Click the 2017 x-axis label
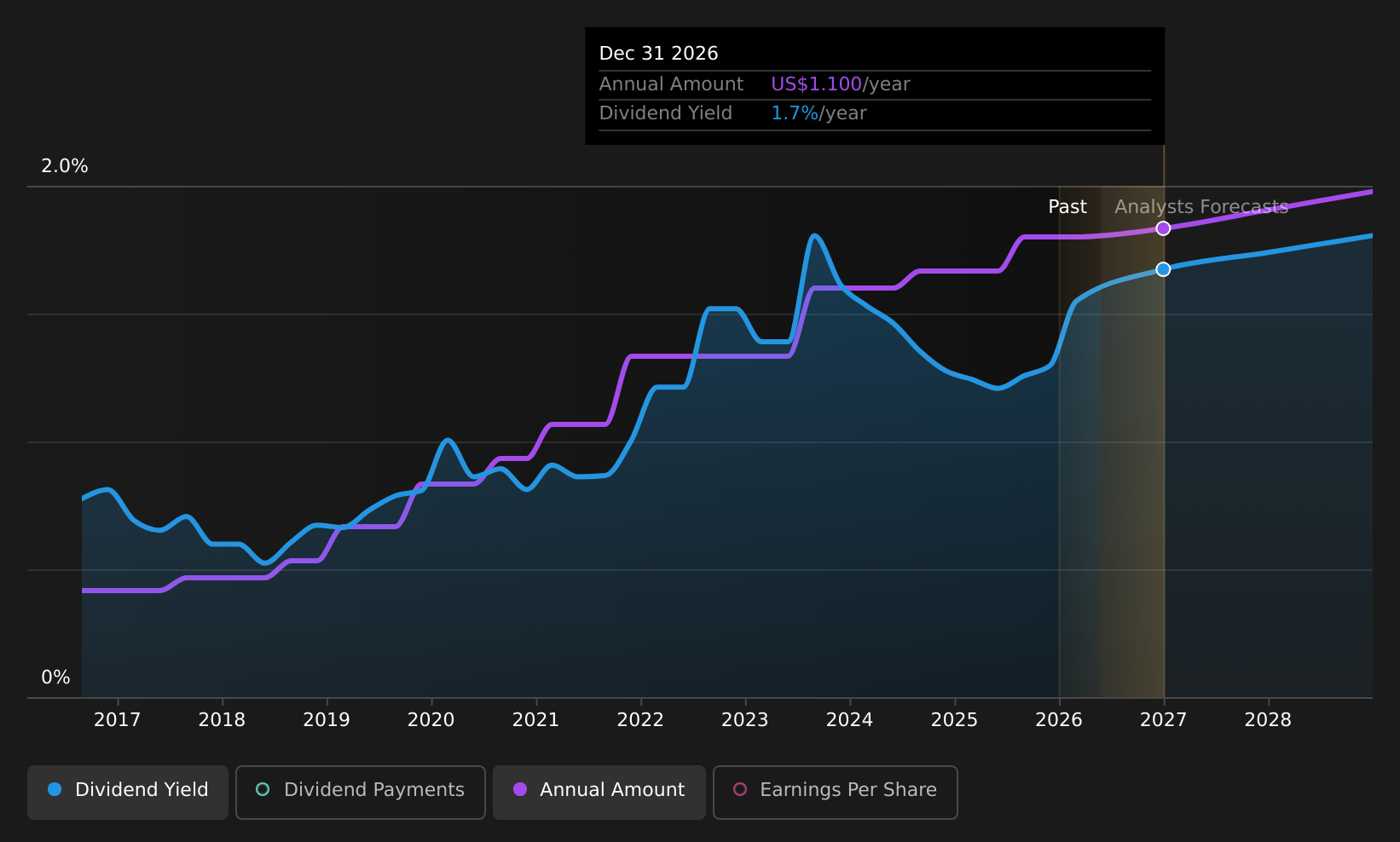Viewport: 1400px width, 842px height. 117,720
